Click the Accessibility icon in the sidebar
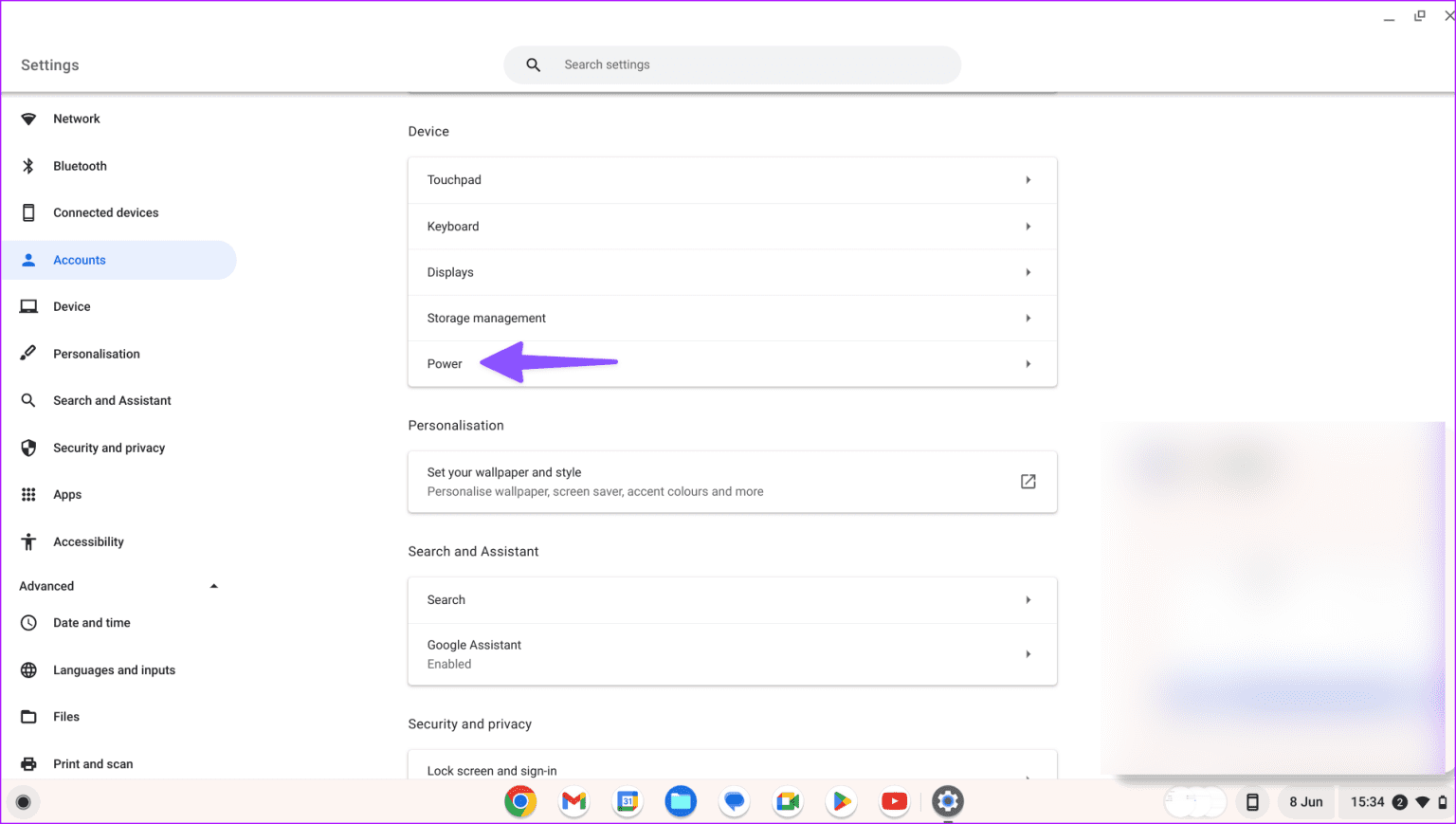 pos(28,541)
